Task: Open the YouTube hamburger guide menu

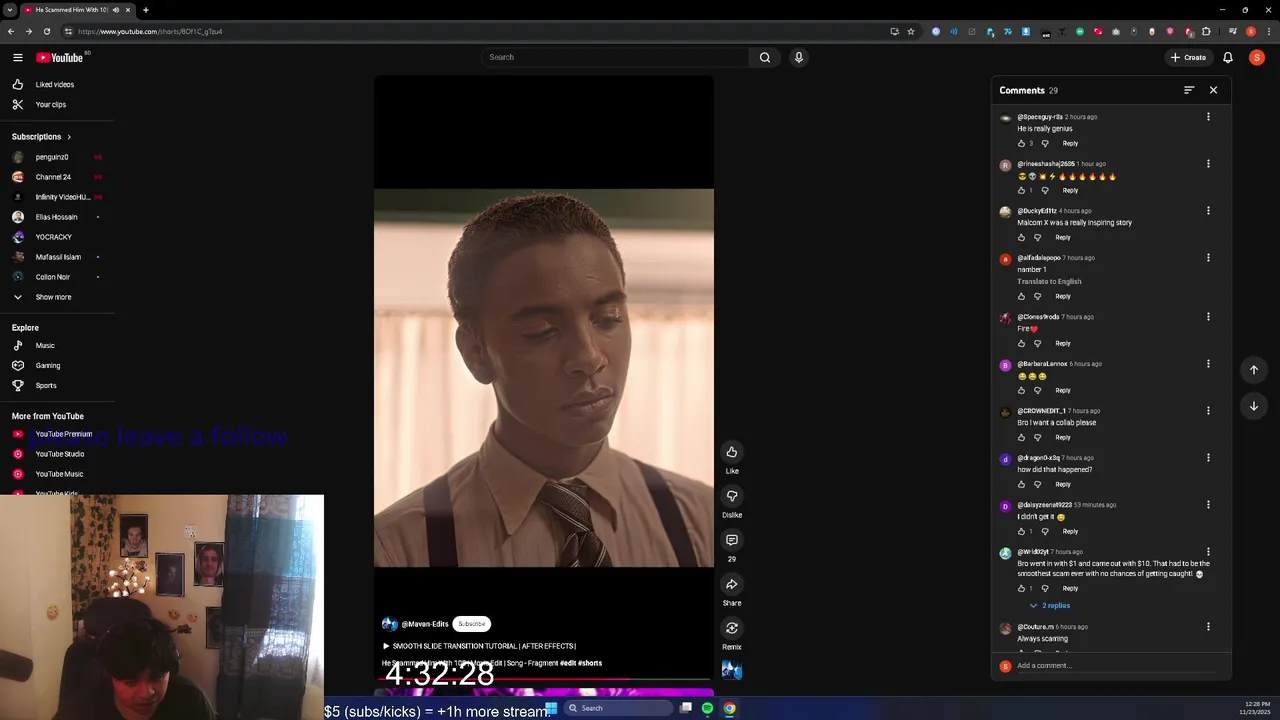Action: (18, 57)
